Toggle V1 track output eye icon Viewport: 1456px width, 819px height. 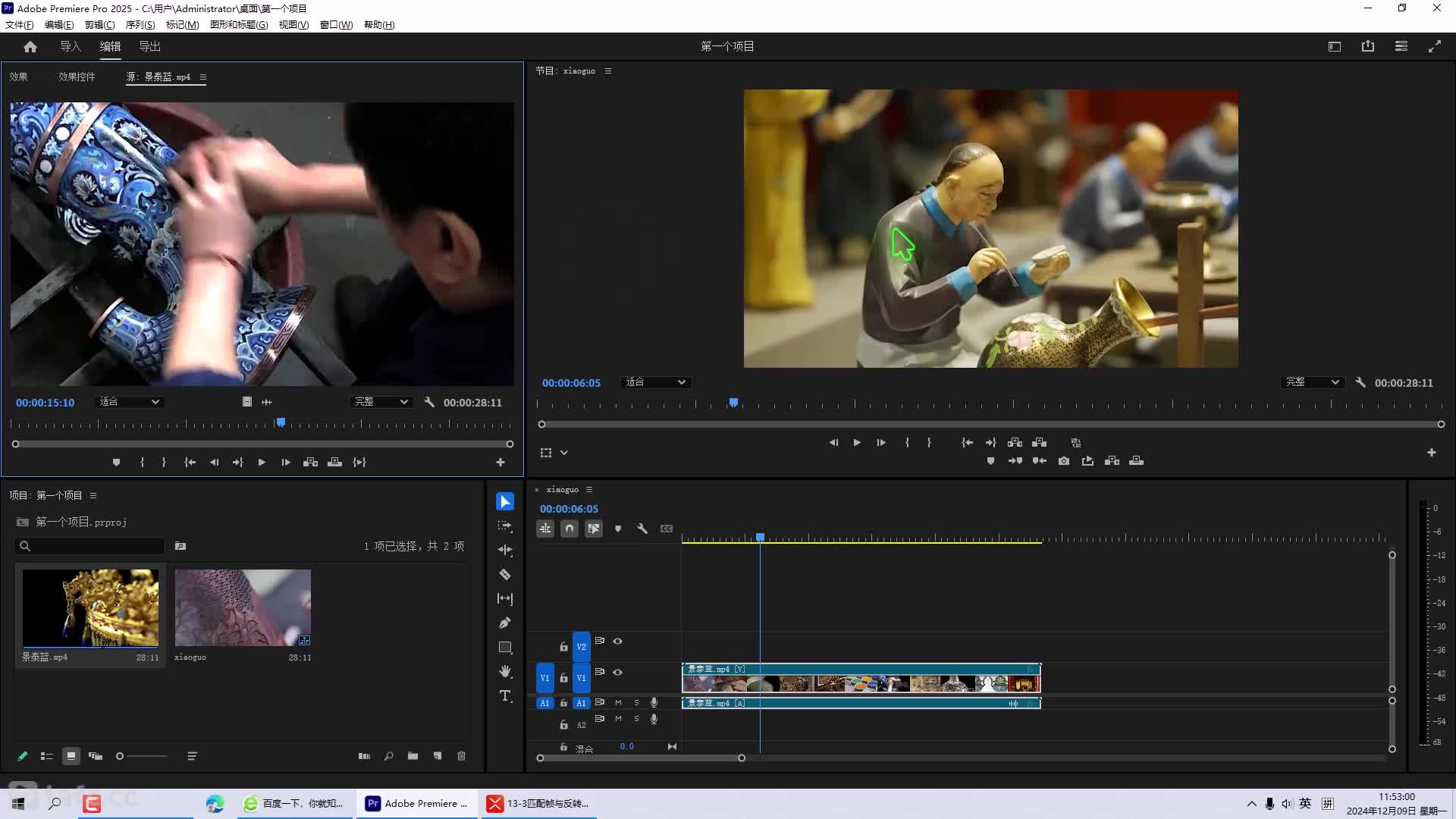[618, 673]
